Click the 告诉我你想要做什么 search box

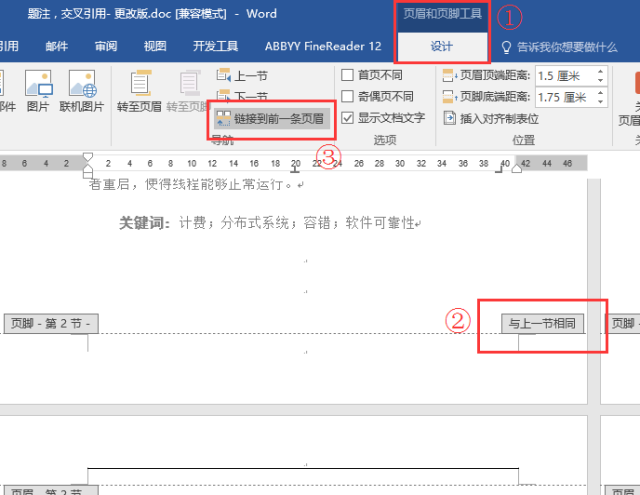coord(567,47)
